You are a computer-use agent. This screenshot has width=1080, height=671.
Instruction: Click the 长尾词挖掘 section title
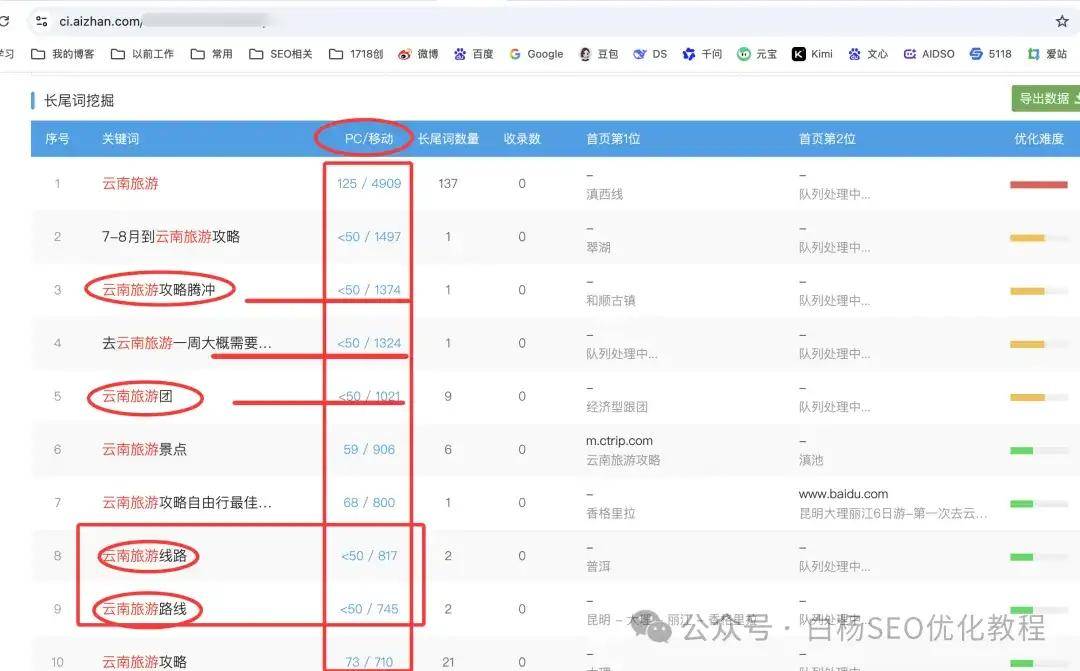tap(79, 101)
